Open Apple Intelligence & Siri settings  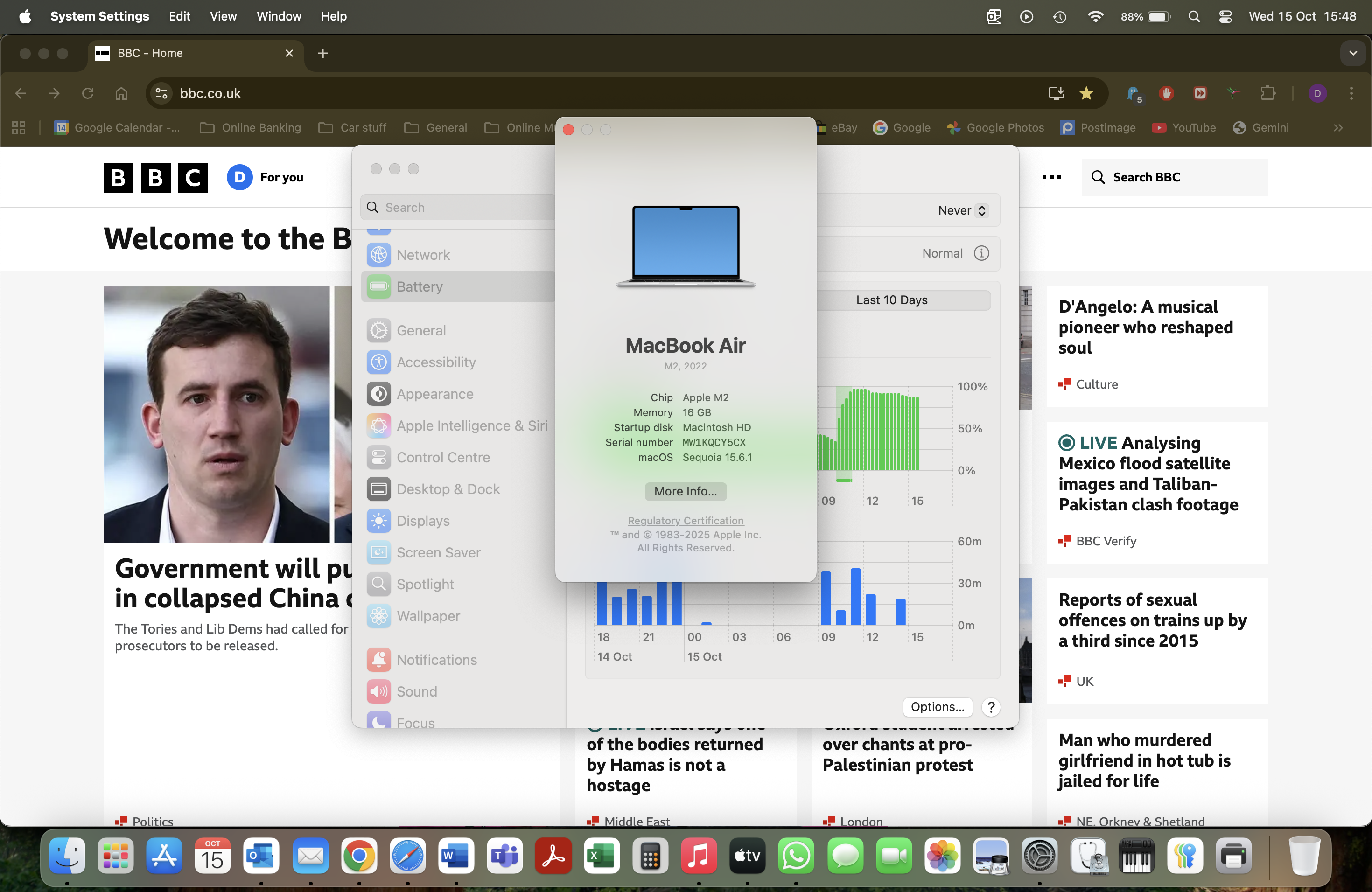[471, 425]
